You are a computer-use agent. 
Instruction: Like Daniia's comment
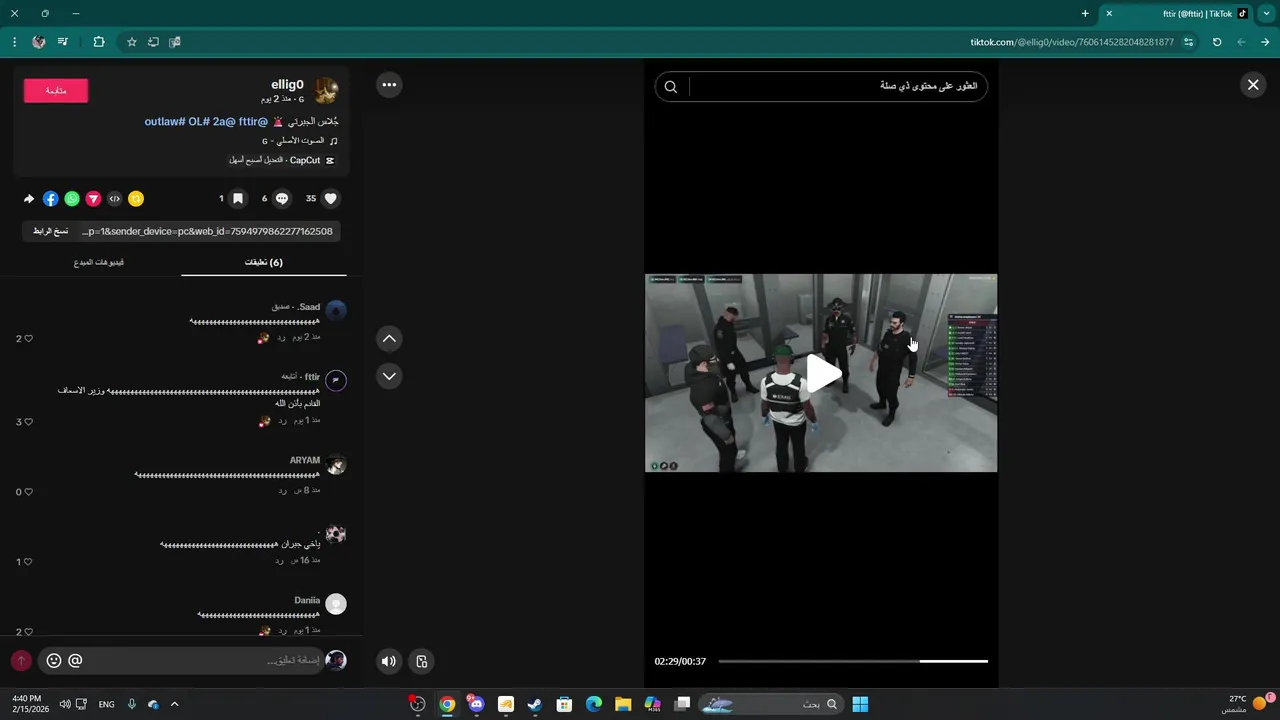[x=28, y=632]
